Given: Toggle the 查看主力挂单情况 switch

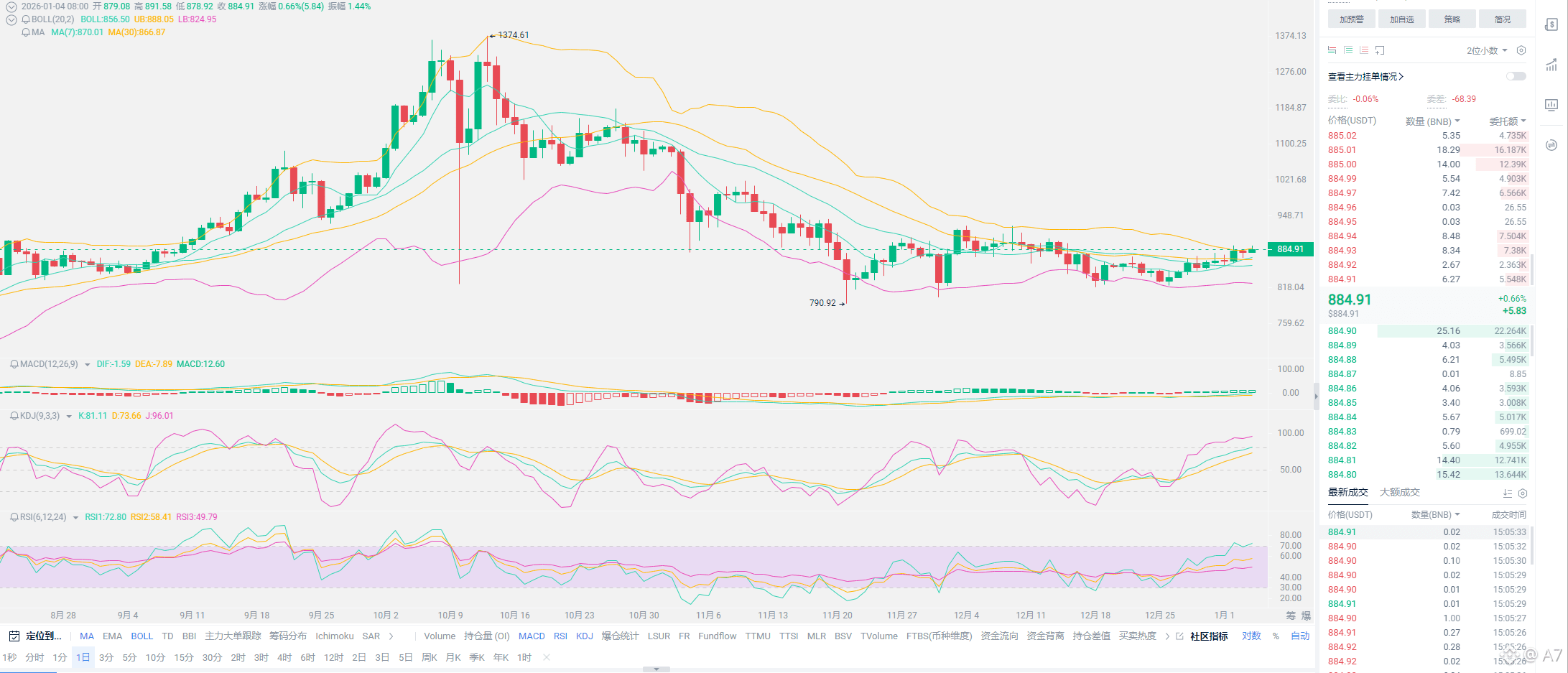Looking at the screenshot, I should tap(1516, 76).
